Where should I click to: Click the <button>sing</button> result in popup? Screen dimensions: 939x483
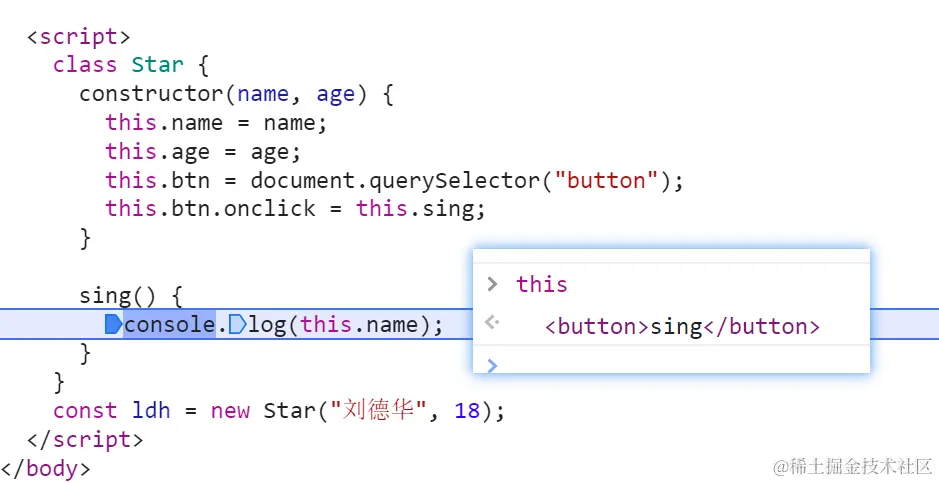point(682,326)
